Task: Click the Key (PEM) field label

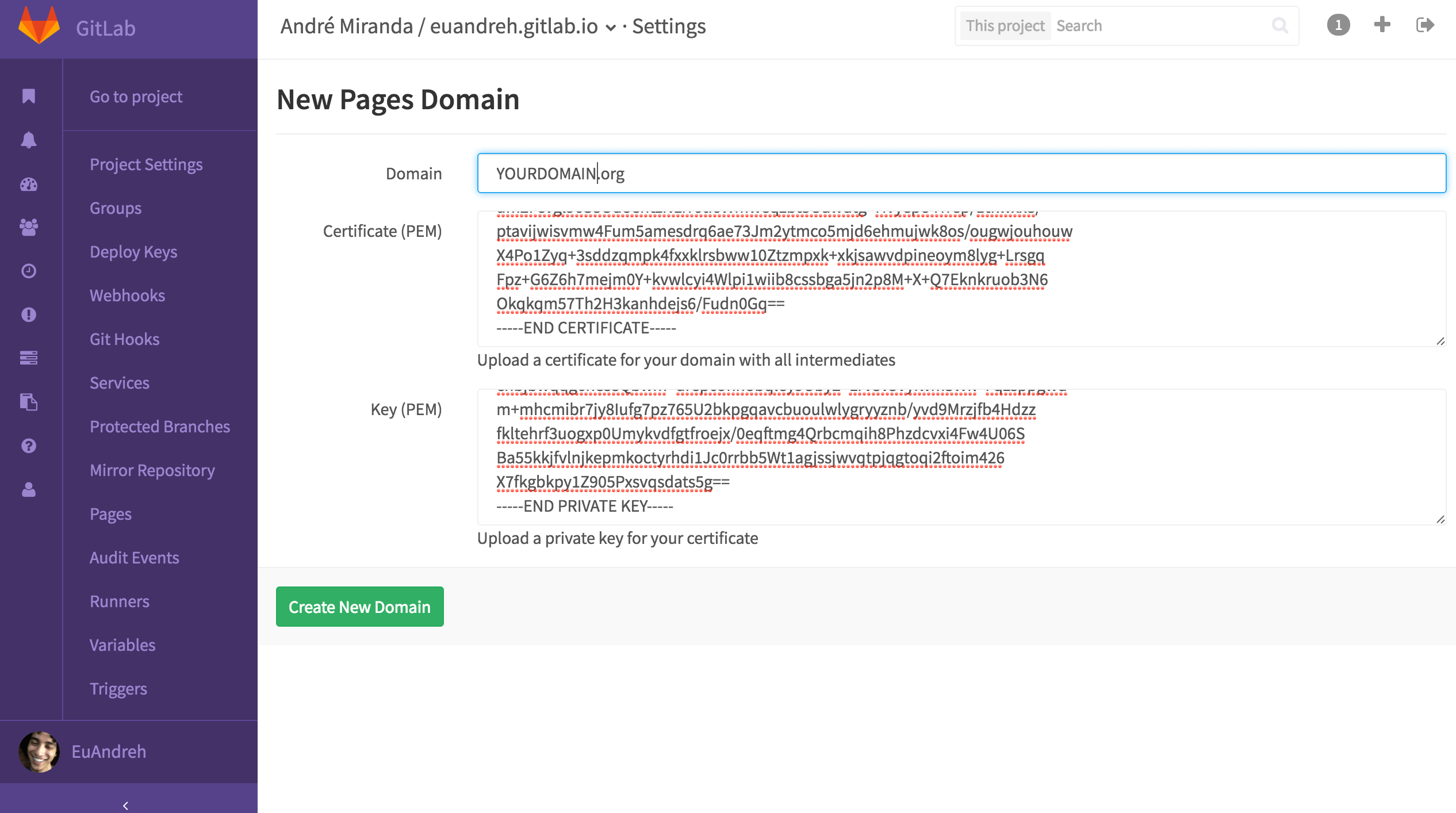Action: (407, 409)
